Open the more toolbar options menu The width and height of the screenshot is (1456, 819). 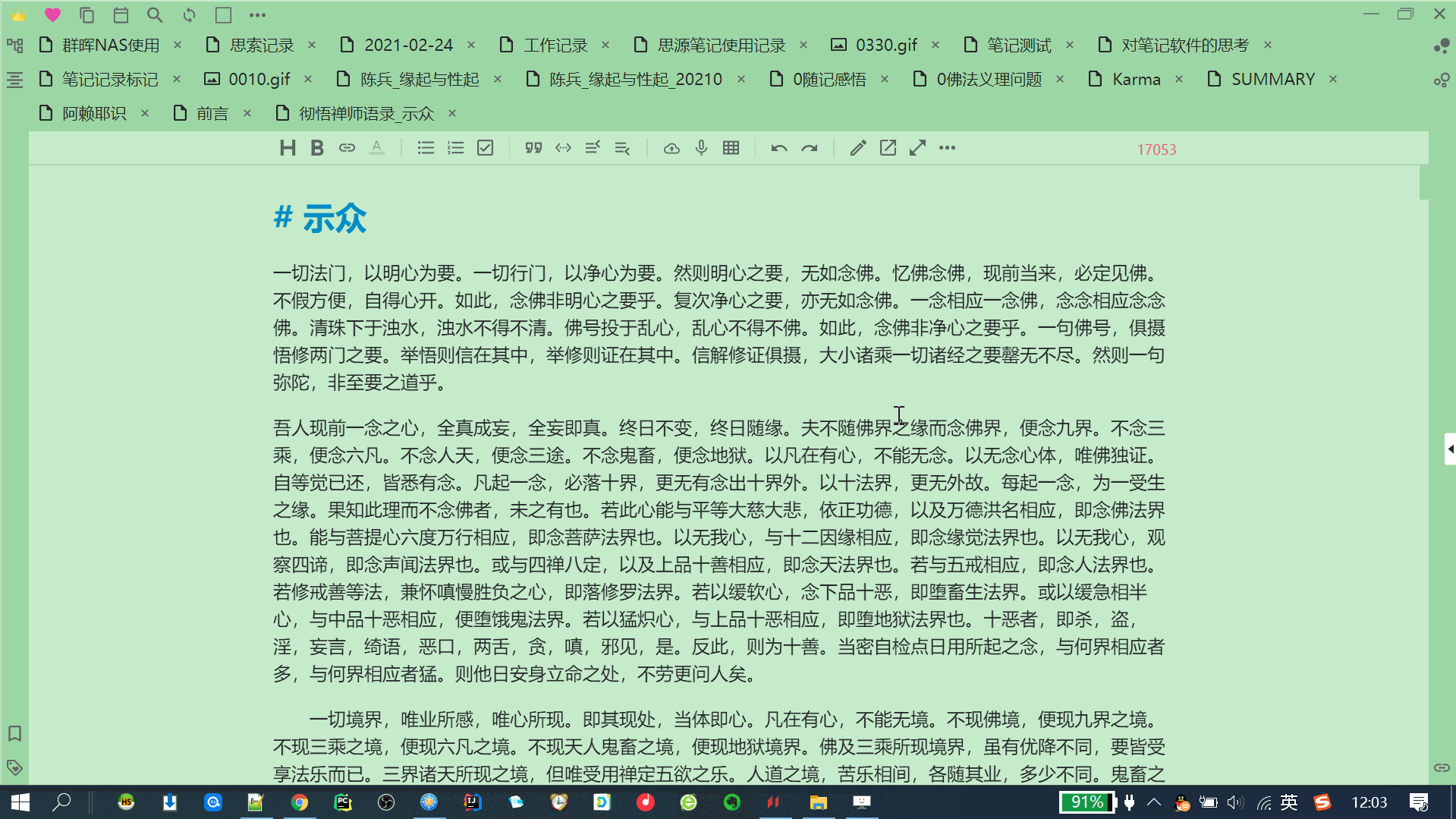946,147
